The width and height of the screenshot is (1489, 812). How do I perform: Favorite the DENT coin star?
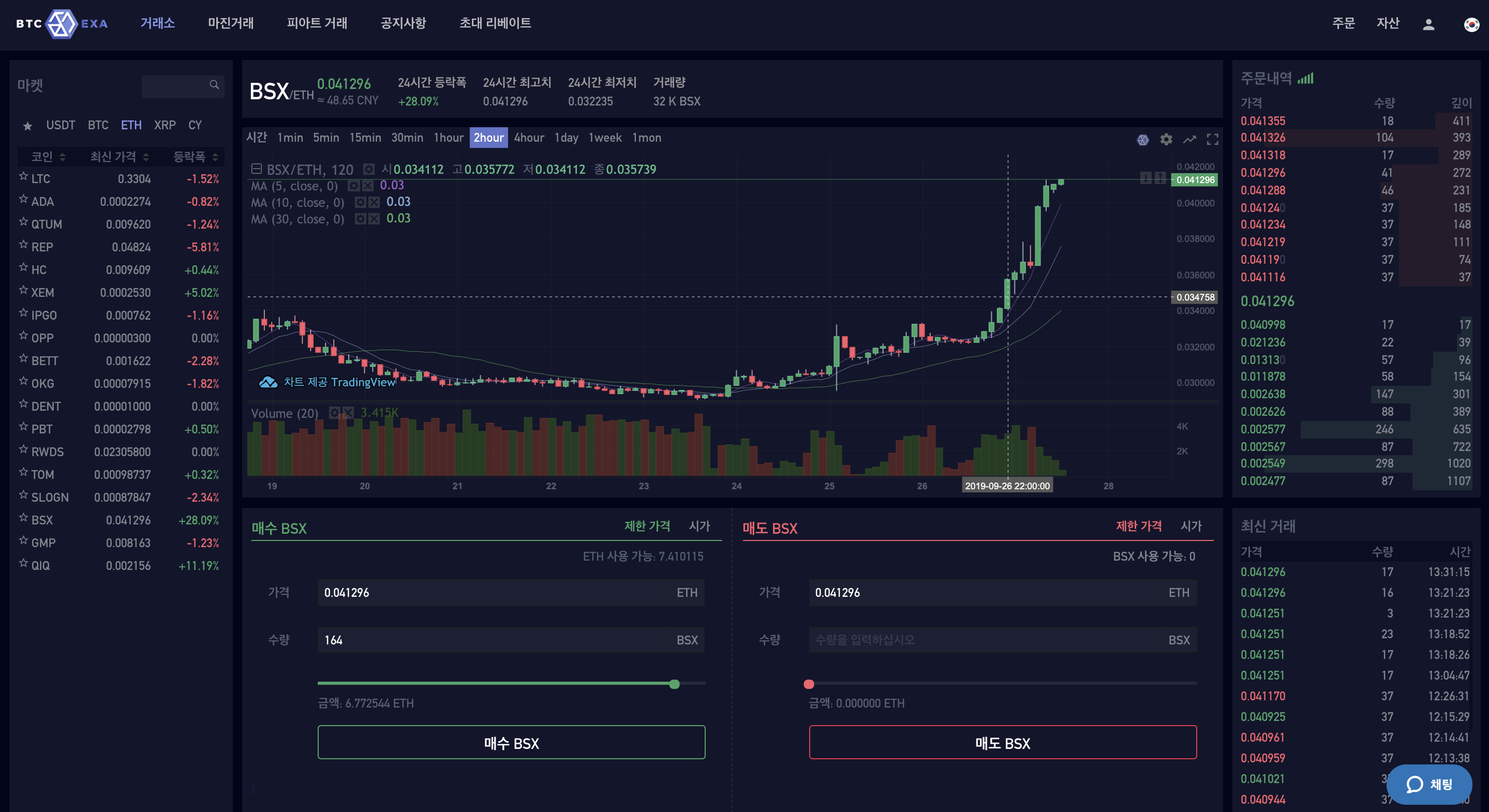click(x=24, y=404)
